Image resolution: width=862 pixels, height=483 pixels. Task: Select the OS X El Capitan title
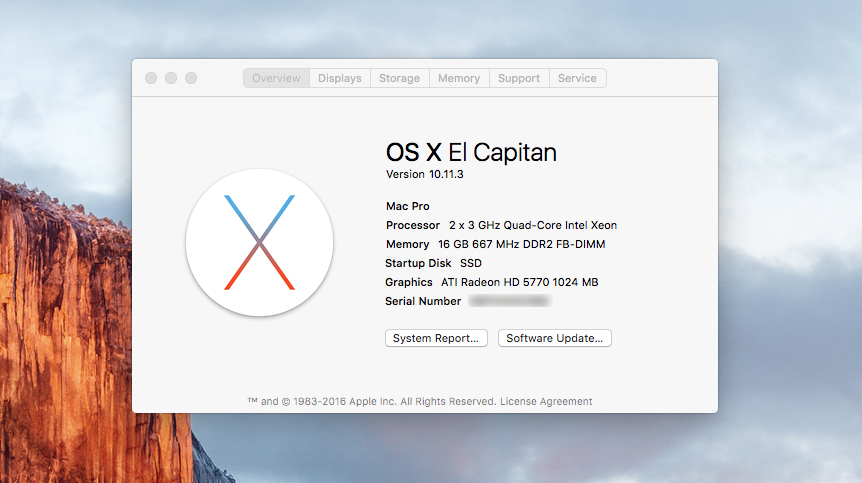click(471, 152)
